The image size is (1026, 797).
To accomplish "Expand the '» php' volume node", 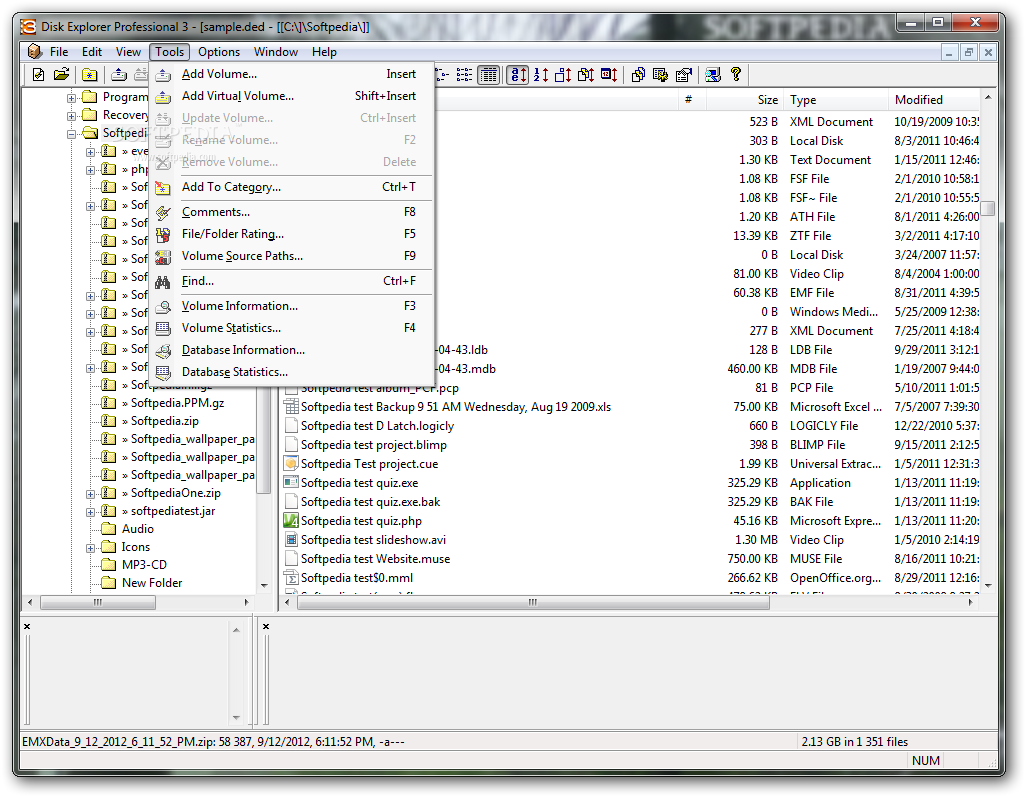I will [90, 169].
